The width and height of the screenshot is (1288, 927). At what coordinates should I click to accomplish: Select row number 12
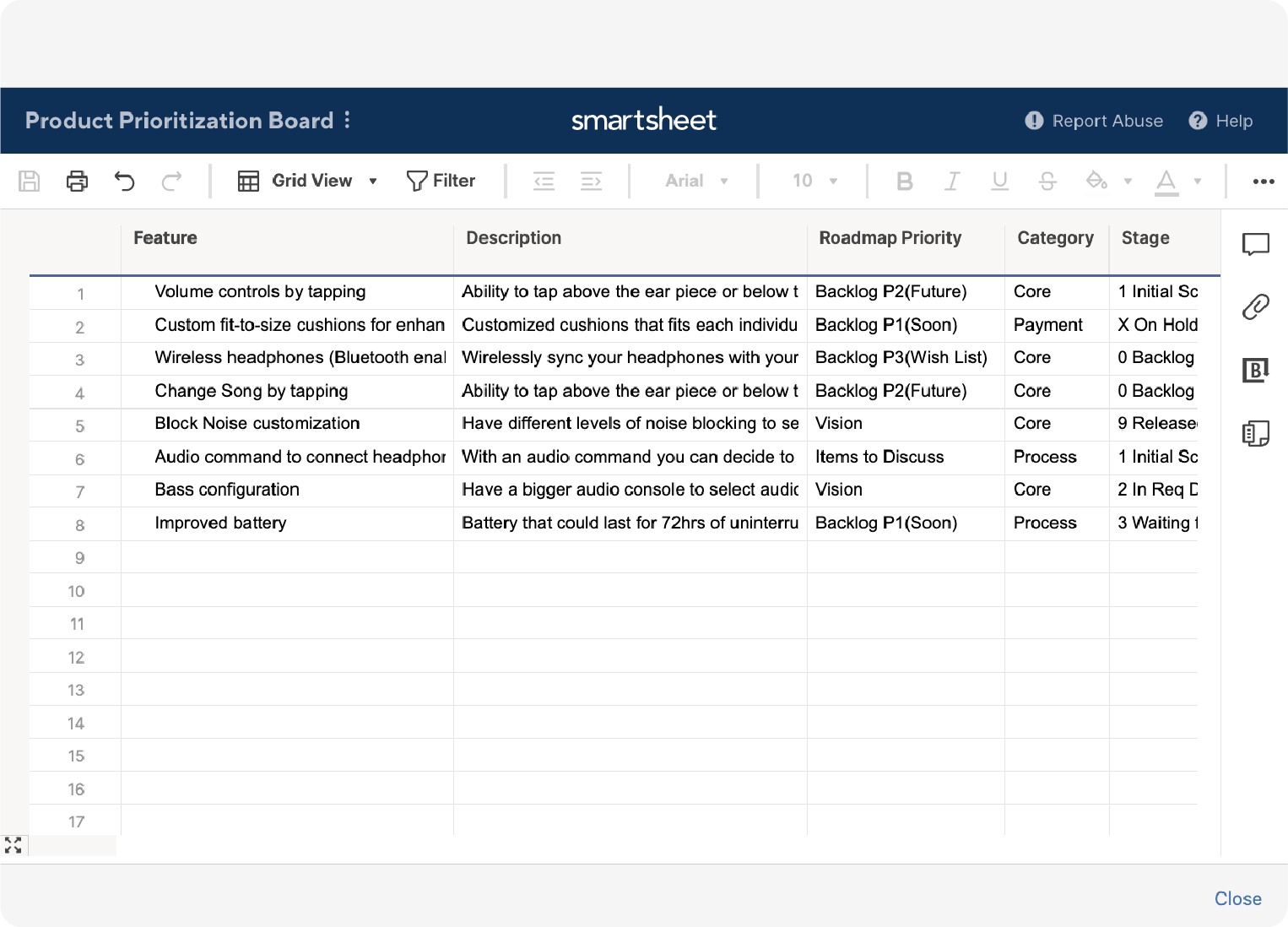pyautogui.click(x=77, y=658)
